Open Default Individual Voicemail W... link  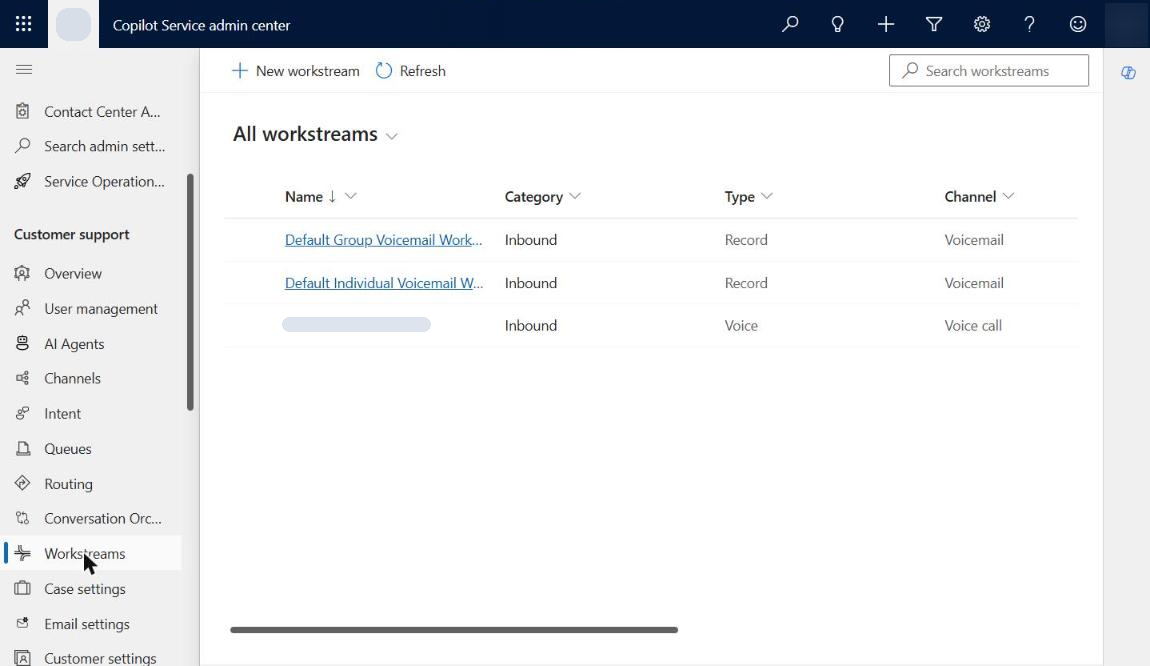384,283
